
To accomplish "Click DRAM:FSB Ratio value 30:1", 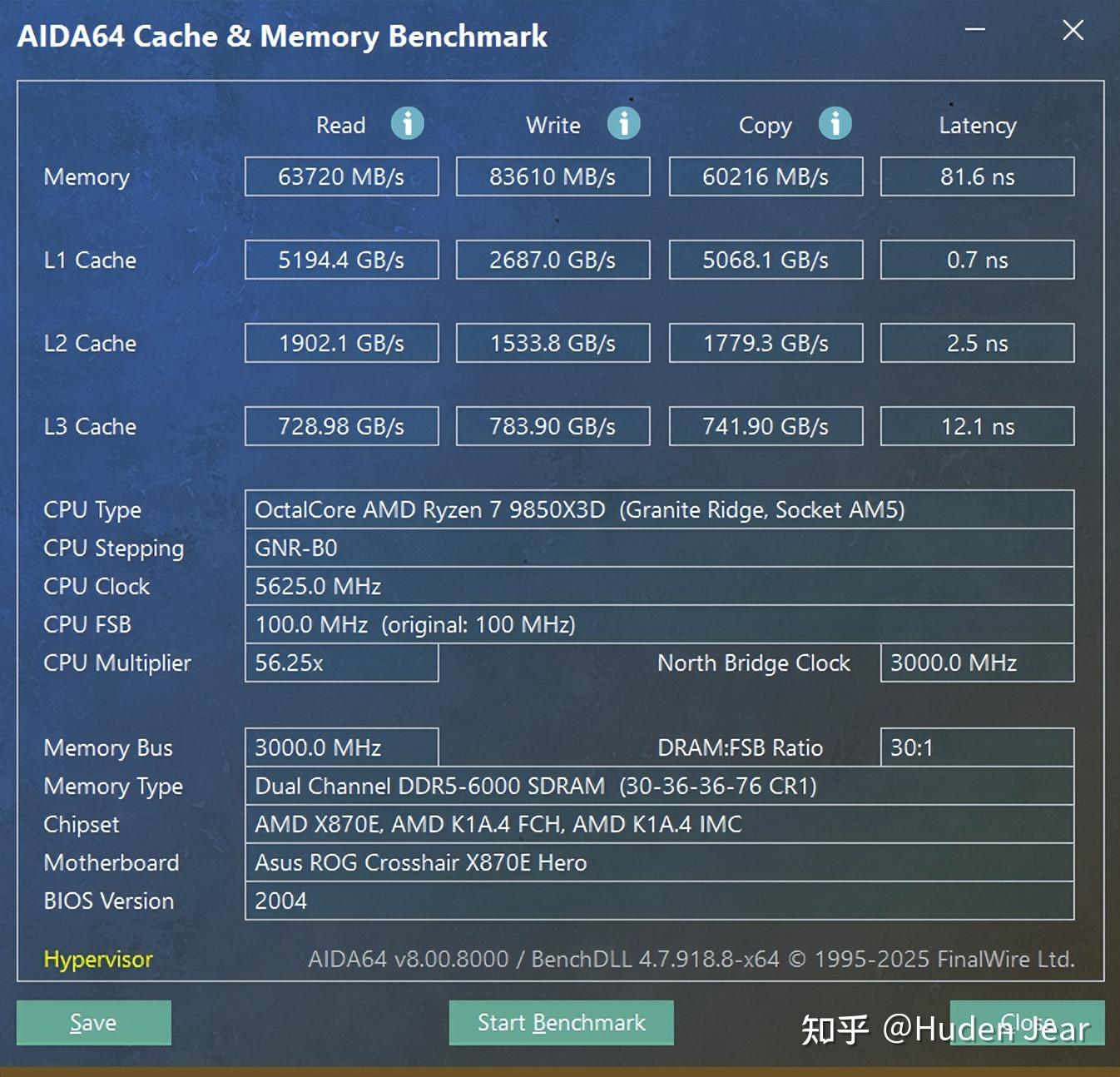I will click(978, 747).
